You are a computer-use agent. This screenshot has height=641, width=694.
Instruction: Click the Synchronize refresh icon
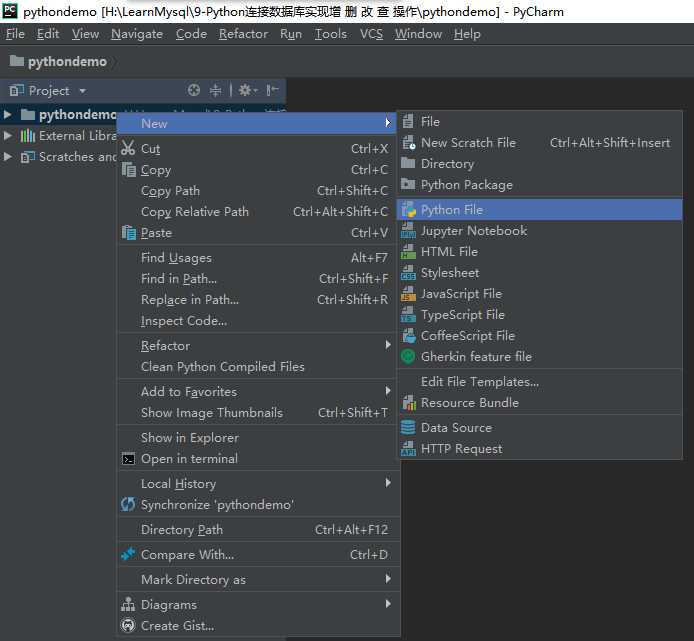128,504
